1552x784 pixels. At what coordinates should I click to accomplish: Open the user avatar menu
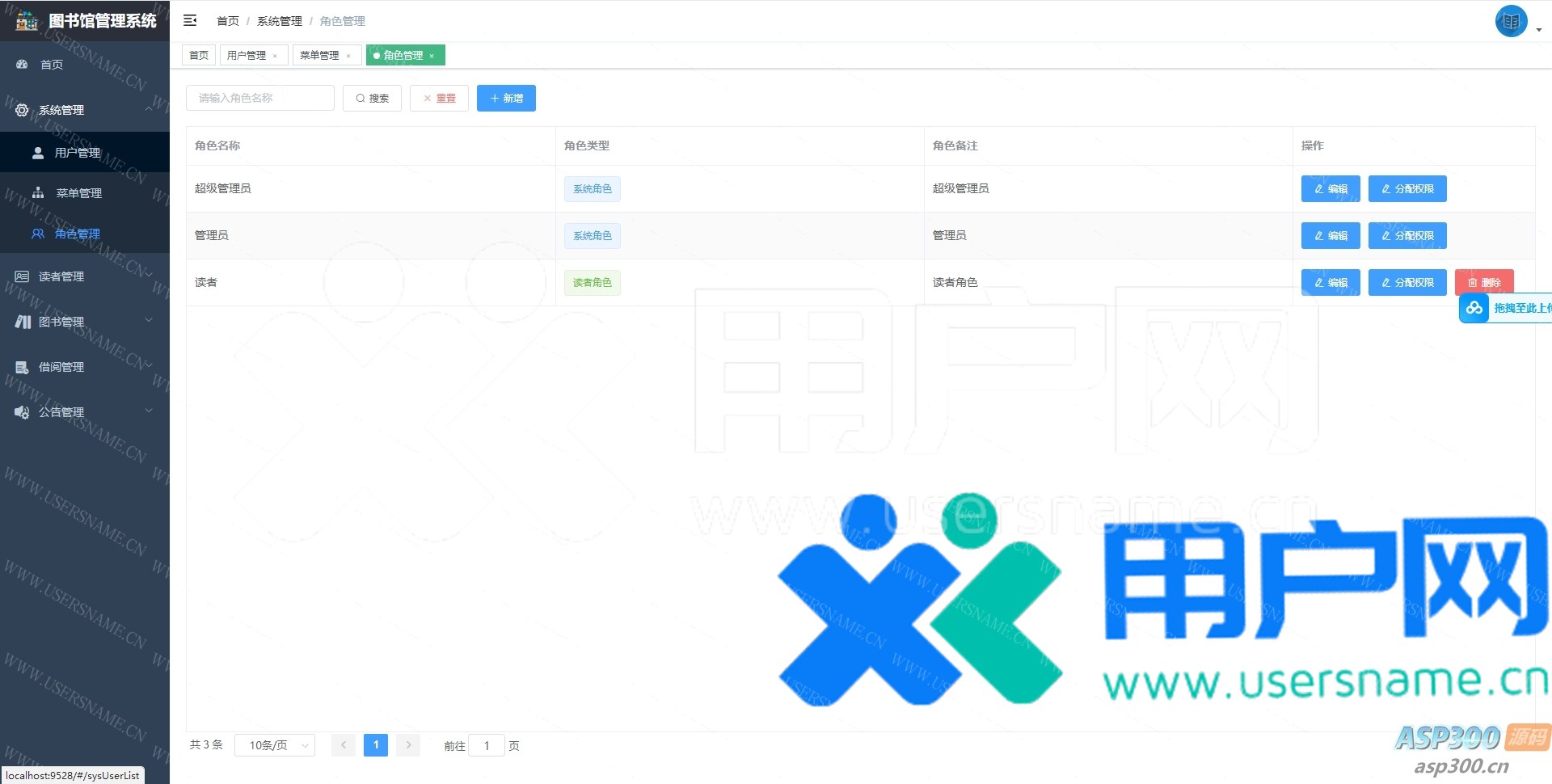pyautogui.click(x=1511, y=22)
